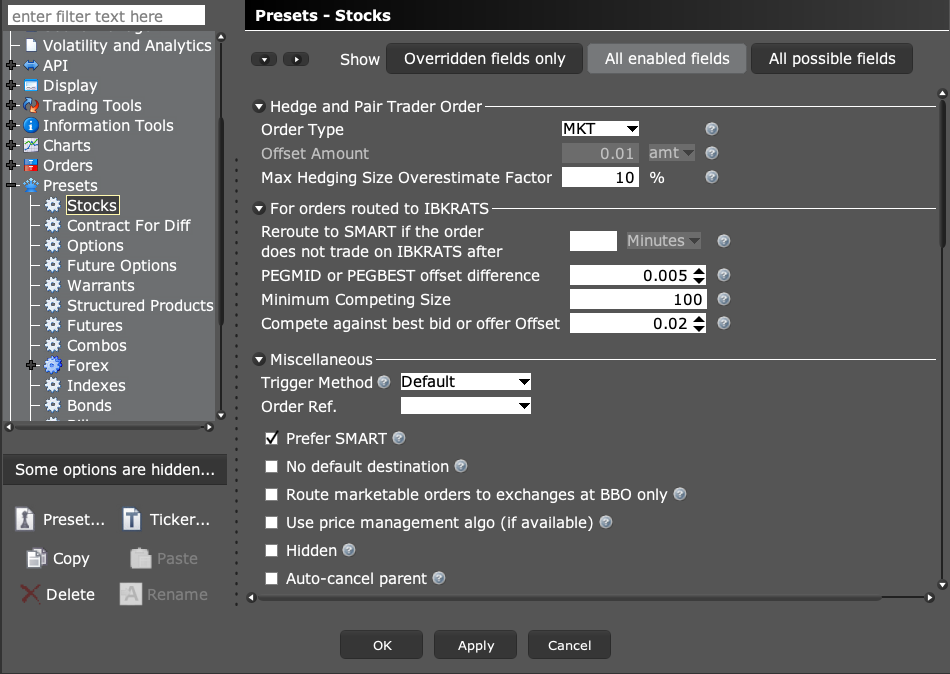Screen dimensions: 950x674
Task: Enable No default destination checkbox
Action: coord(271,466)
